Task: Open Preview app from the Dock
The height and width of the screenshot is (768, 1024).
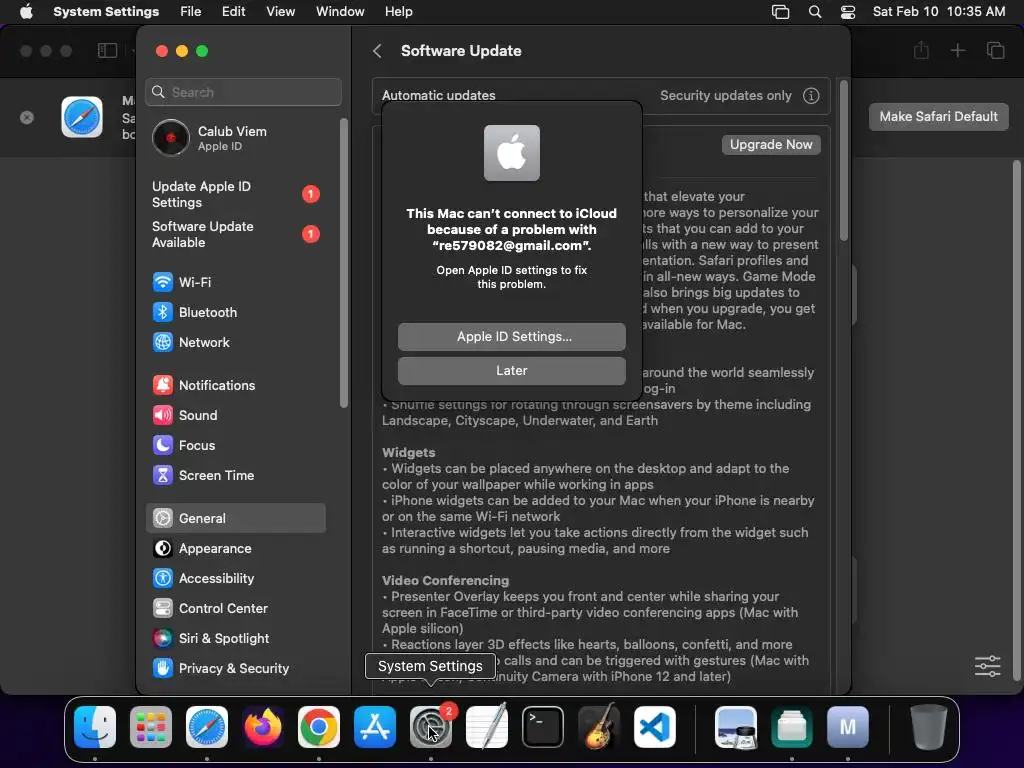Action: click(736, 727)
